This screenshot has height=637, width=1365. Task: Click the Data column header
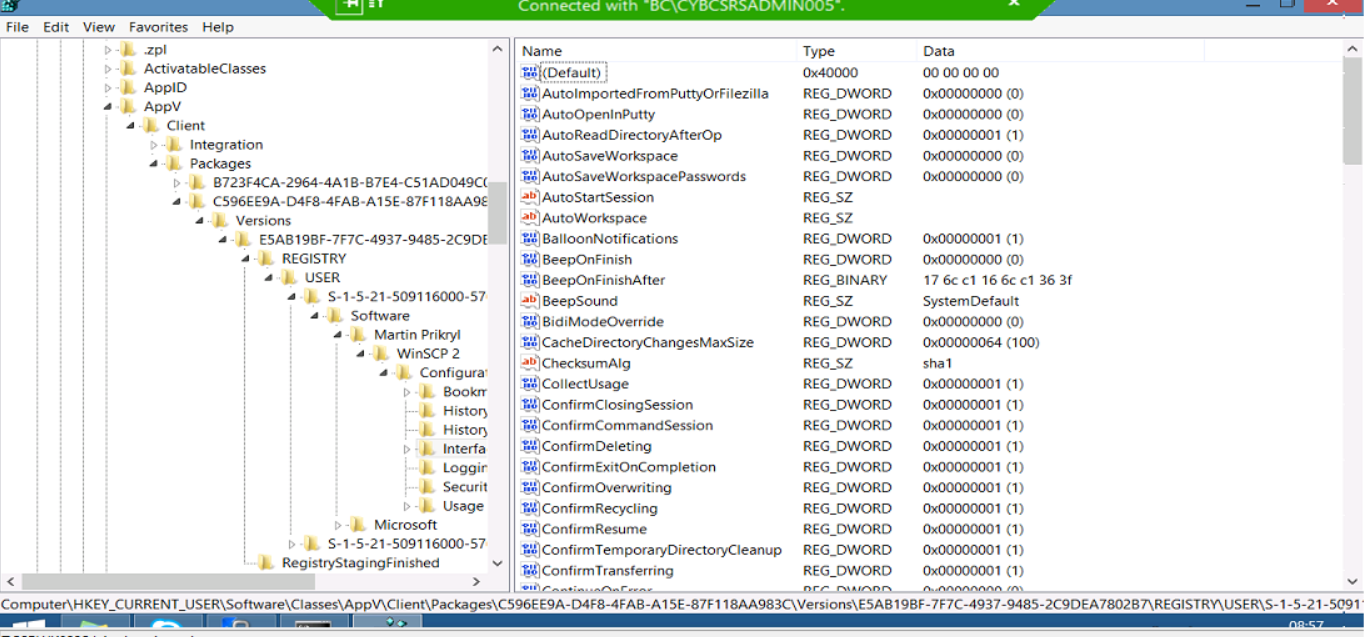(938, 51)
